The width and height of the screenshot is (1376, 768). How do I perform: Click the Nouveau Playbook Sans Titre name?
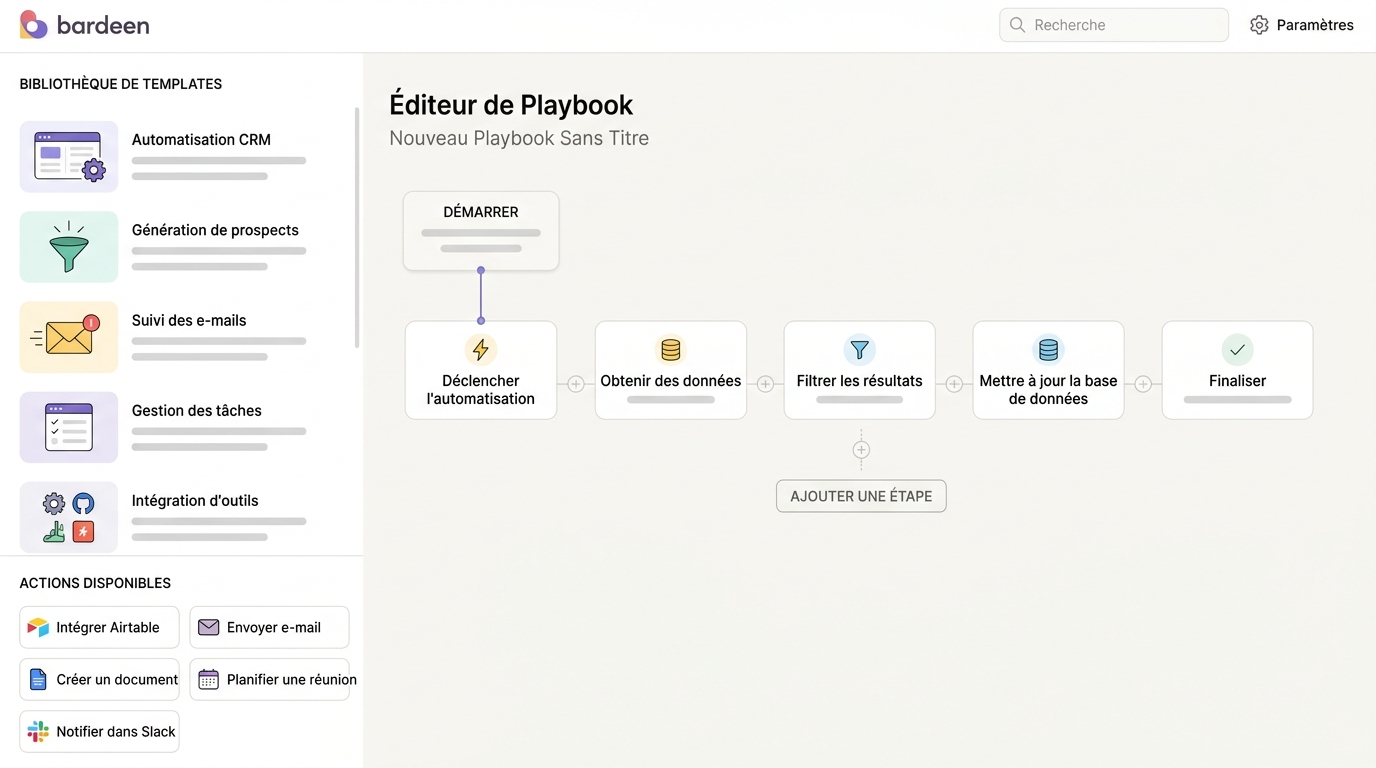click(x=519, y=138)
